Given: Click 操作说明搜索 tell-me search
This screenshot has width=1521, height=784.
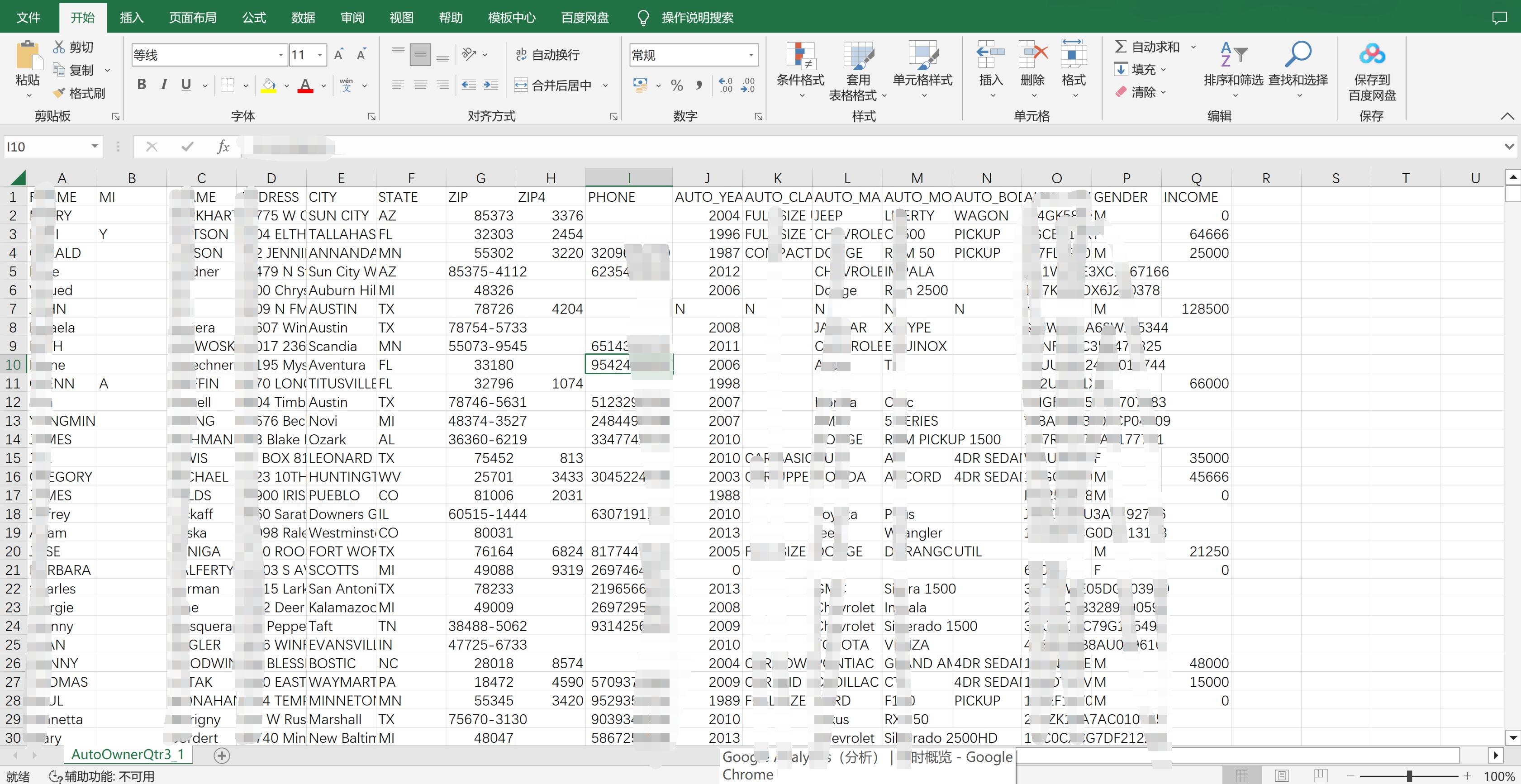Looking at the screenshot, I should [x=697, y=18].
